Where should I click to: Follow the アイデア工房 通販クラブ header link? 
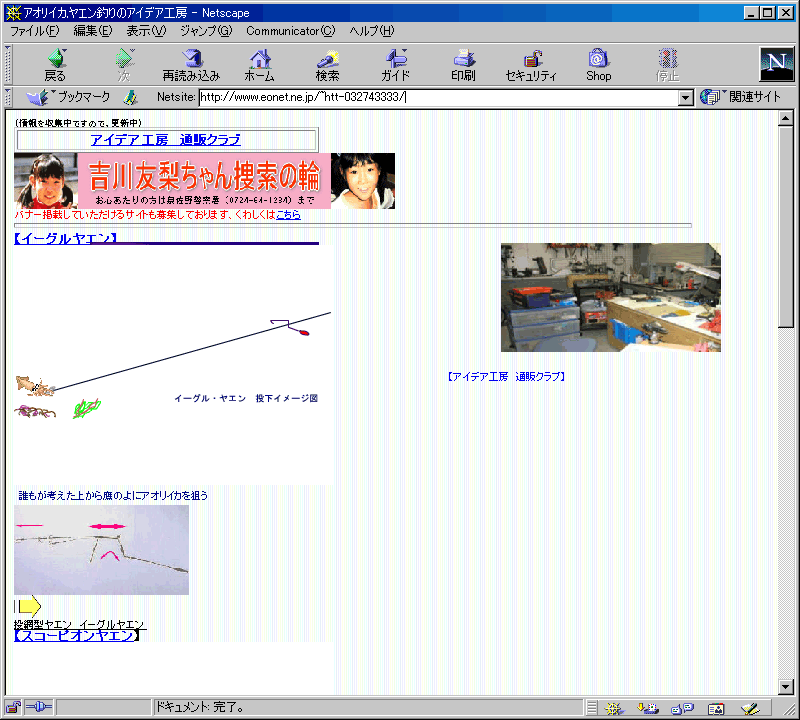[166, 140]
